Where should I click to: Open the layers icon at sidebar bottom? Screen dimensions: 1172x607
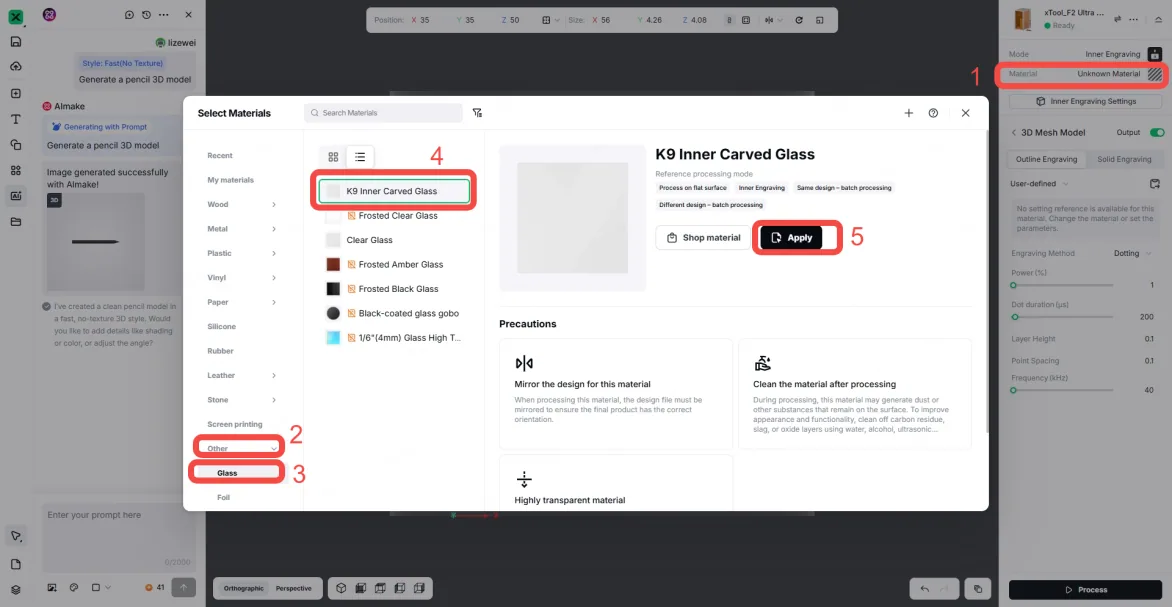click(16, 589)
